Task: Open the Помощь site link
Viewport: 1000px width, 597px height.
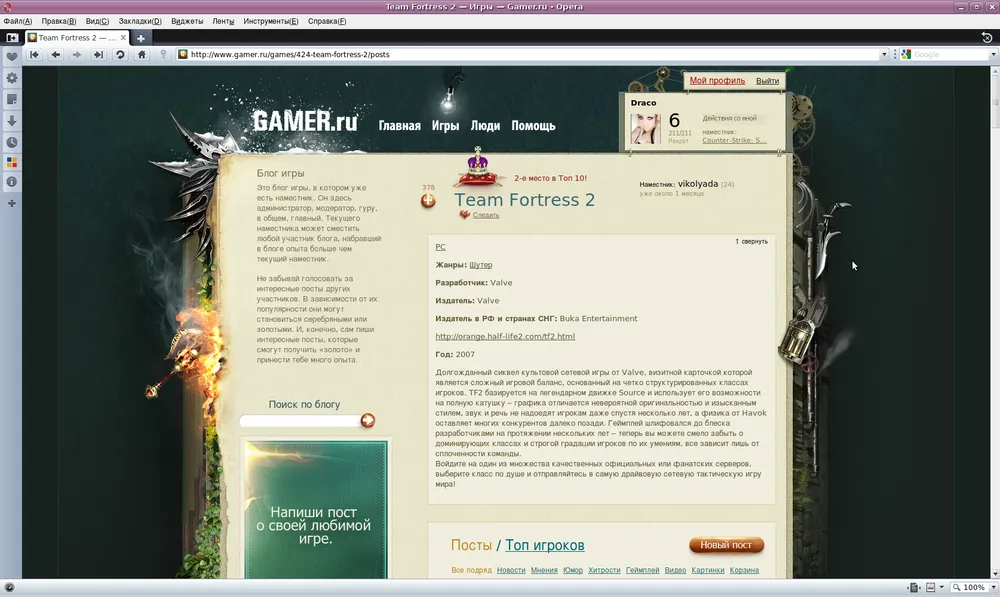Action: [x=533, y=126]
